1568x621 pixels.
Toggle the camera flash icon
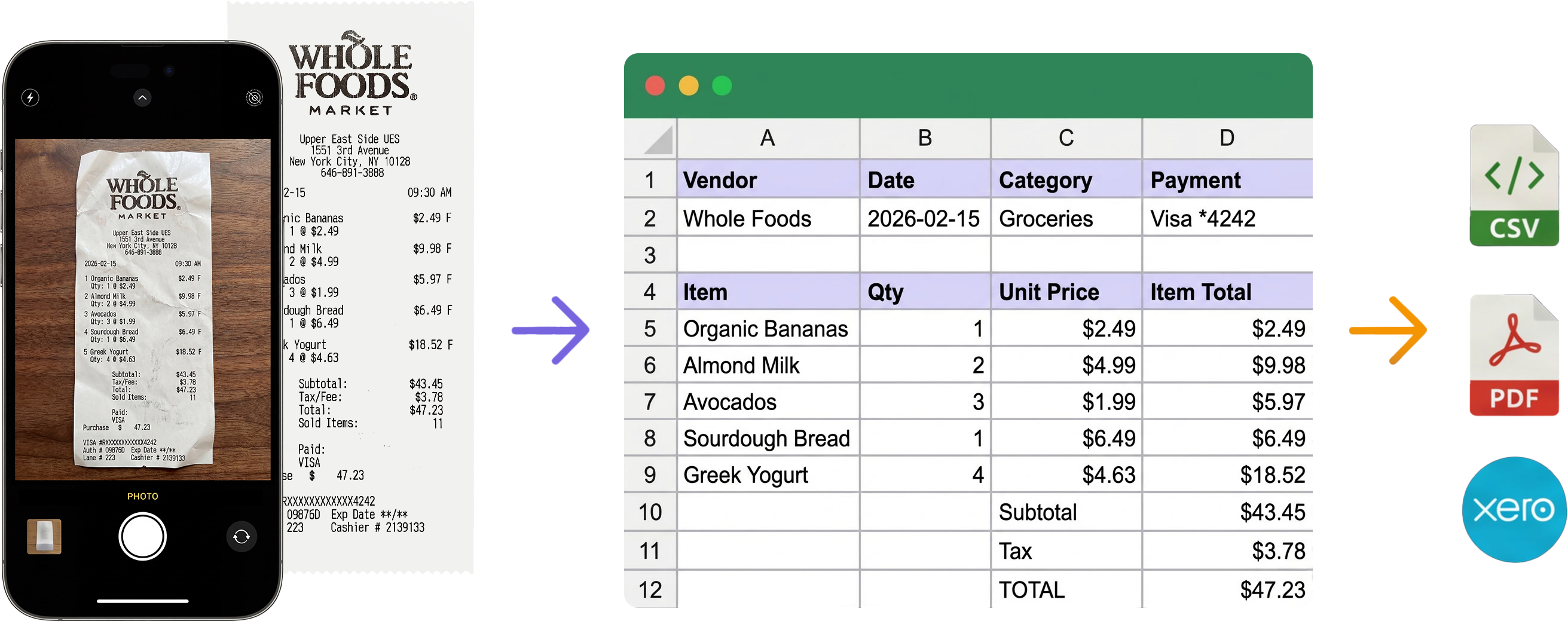30,97
